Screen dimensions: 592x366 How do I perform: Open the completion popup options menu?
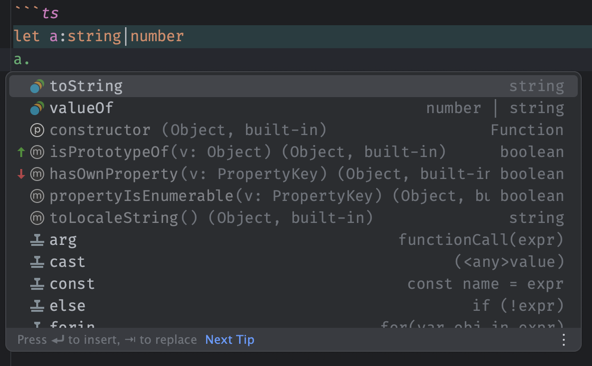coord(563,340)
